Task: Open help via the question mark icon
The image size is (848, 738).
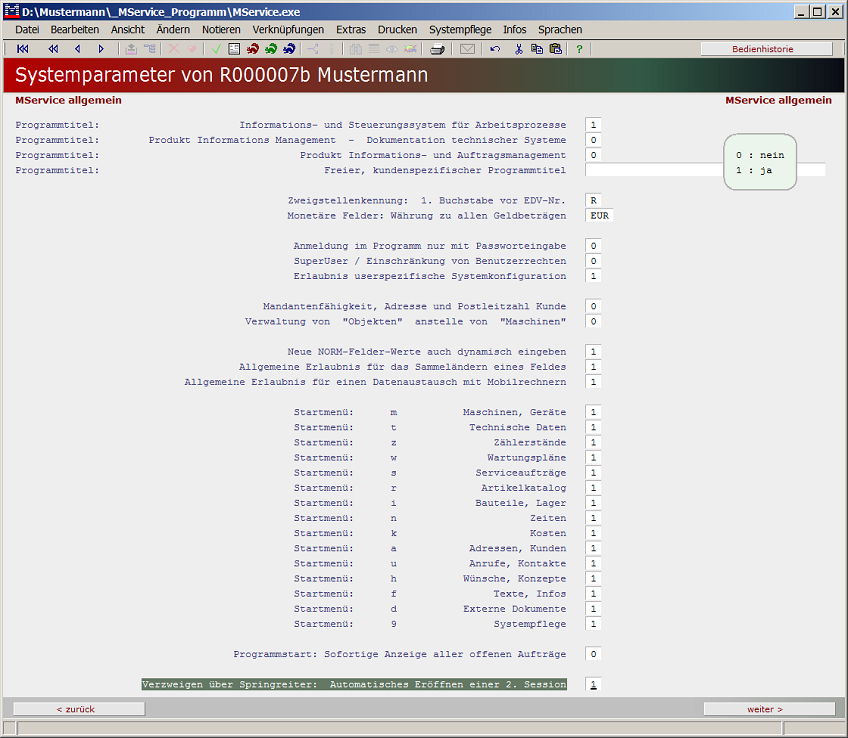Action: click(579, 47)
